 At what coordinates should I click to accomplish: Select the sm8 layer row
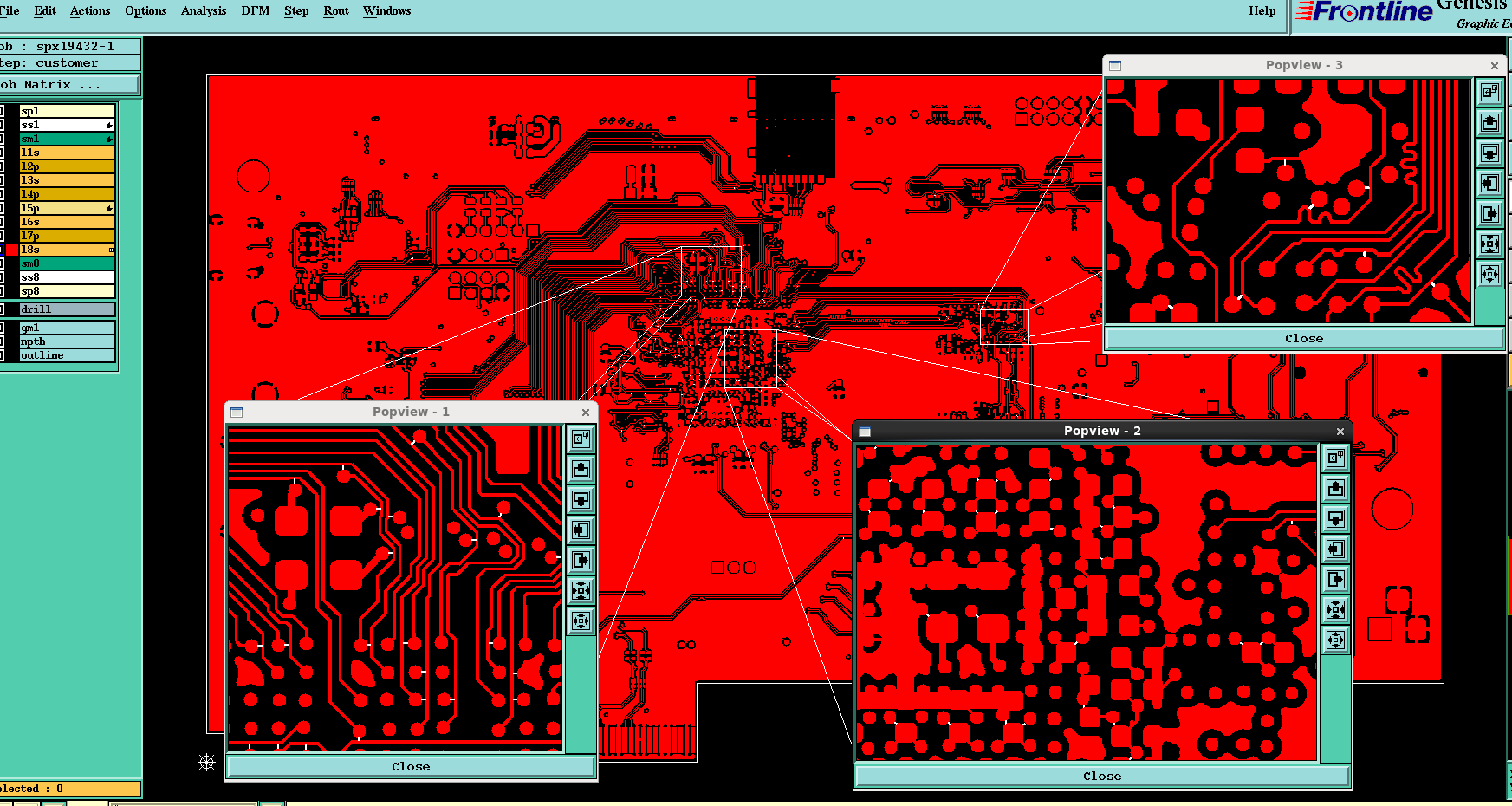pos(67,263)
